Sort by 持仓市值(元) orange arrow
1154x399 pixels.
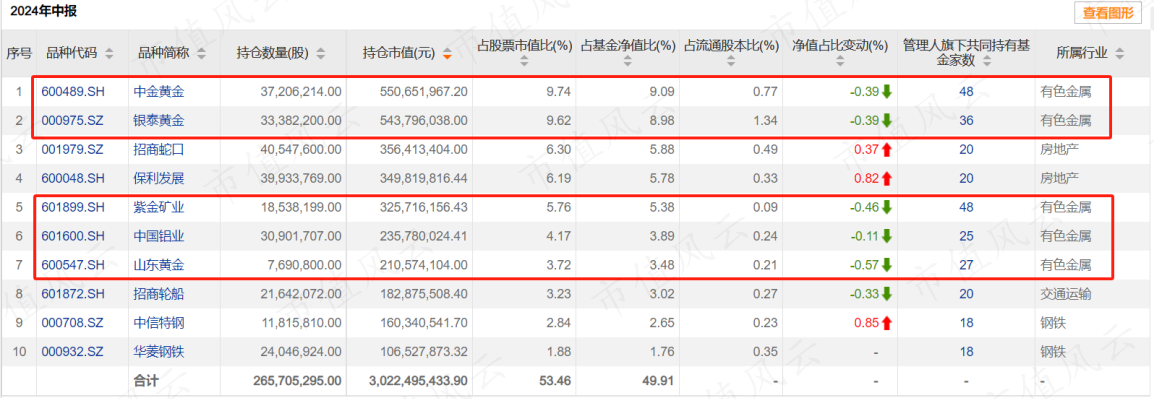click(447, 54)
